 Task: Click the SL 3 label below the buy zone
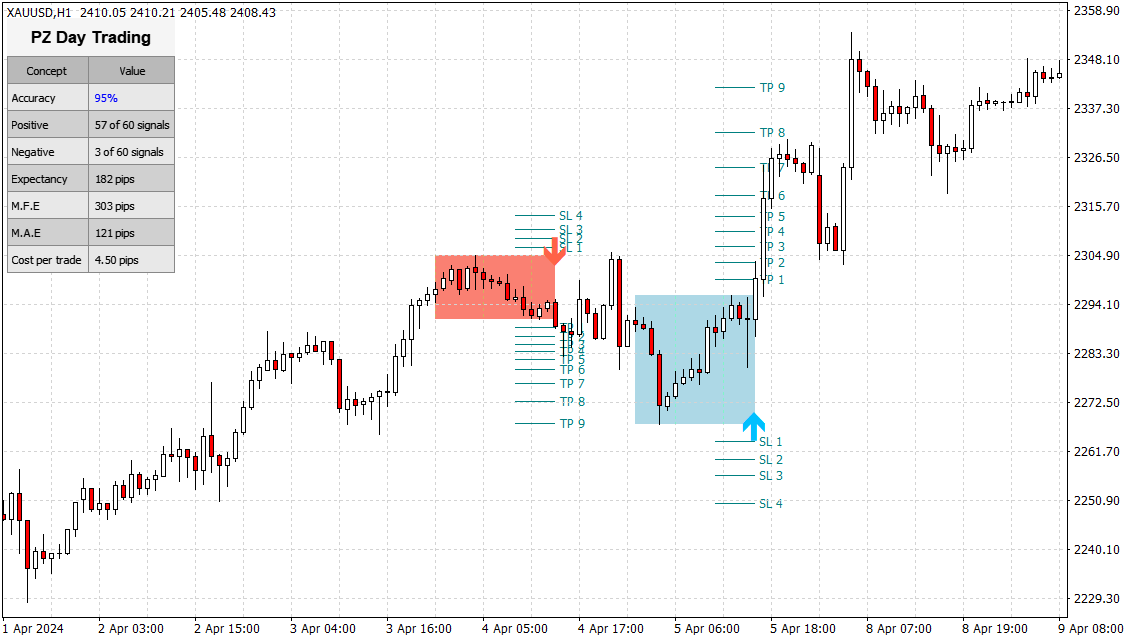click(770, 476)
